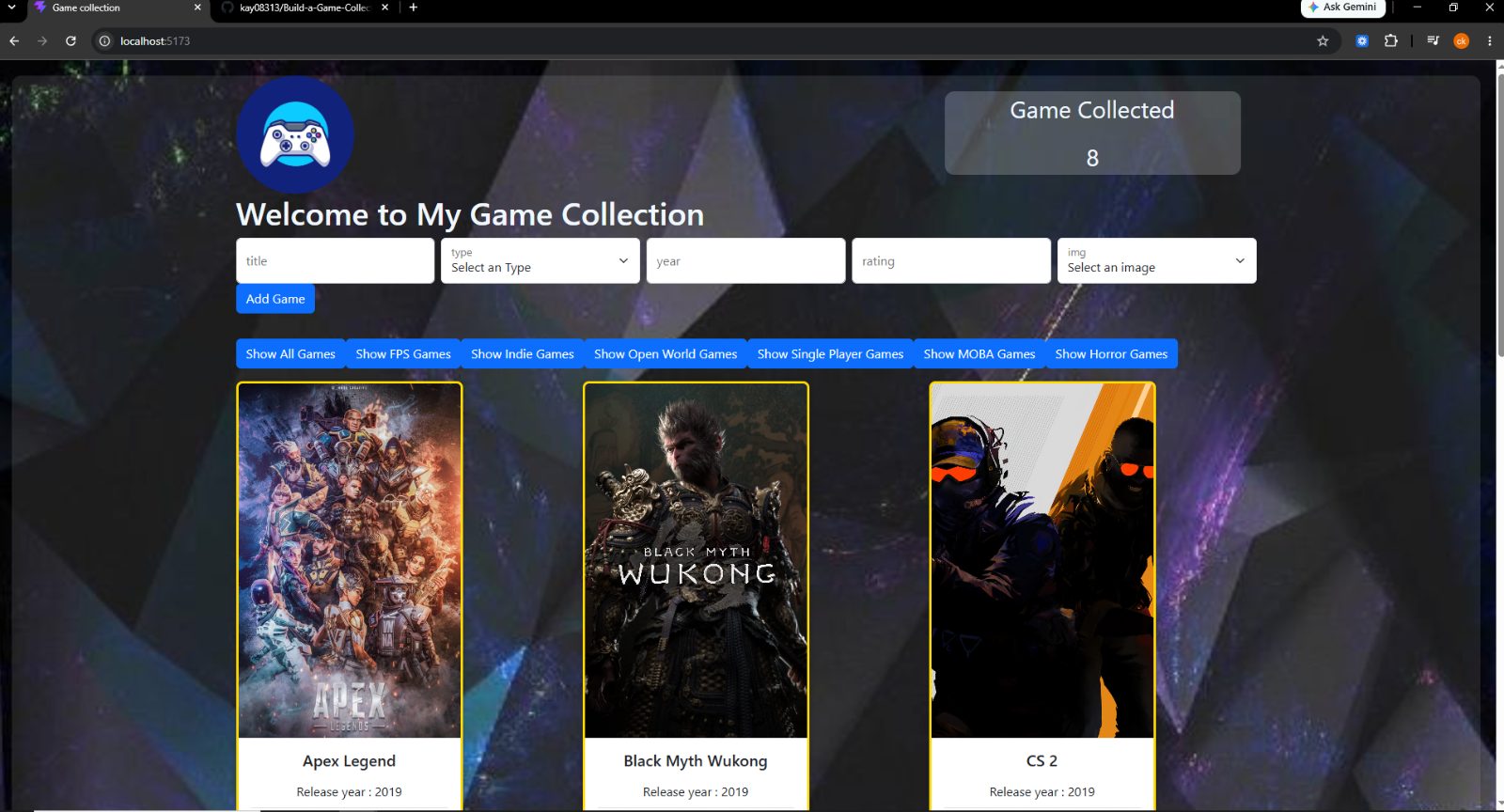Click Release year text under Apex Legend
This screenshot has height=812, width=1504.
349,792
